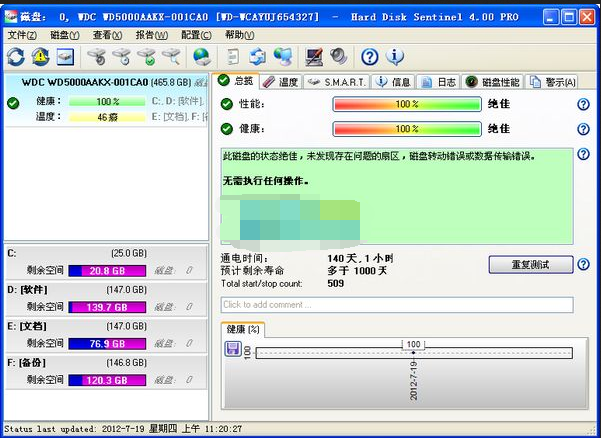Click the left panel 健康 100% green bar
The height and width of the screenshot is (438, 601).
107,102
